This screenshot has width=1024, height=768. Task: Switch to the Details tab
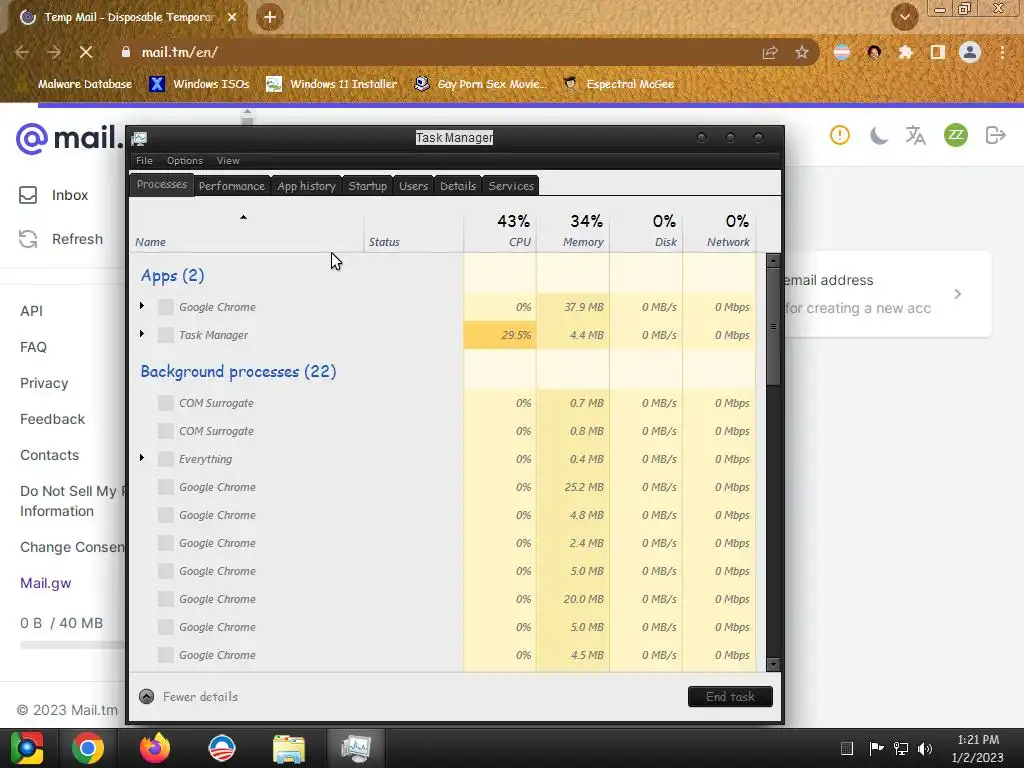pyautogui.click(x=458, y=186)
